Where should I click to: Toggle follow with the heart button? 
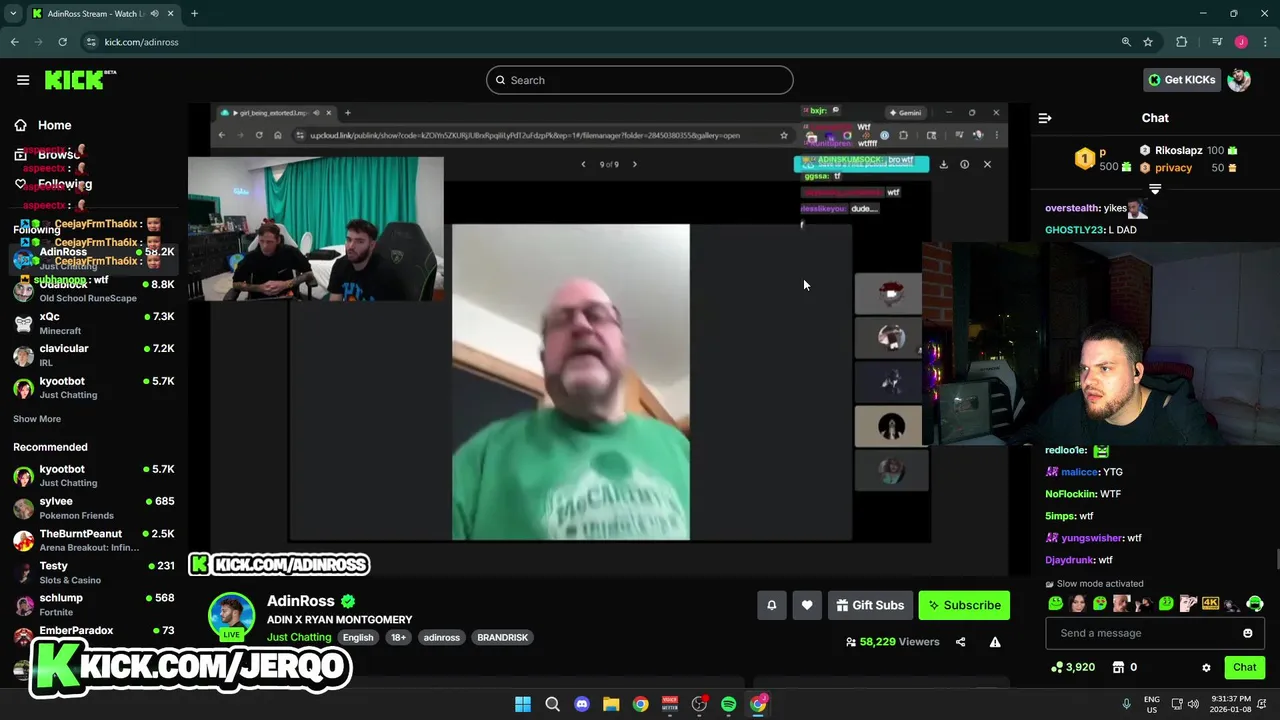pos(807,605)
